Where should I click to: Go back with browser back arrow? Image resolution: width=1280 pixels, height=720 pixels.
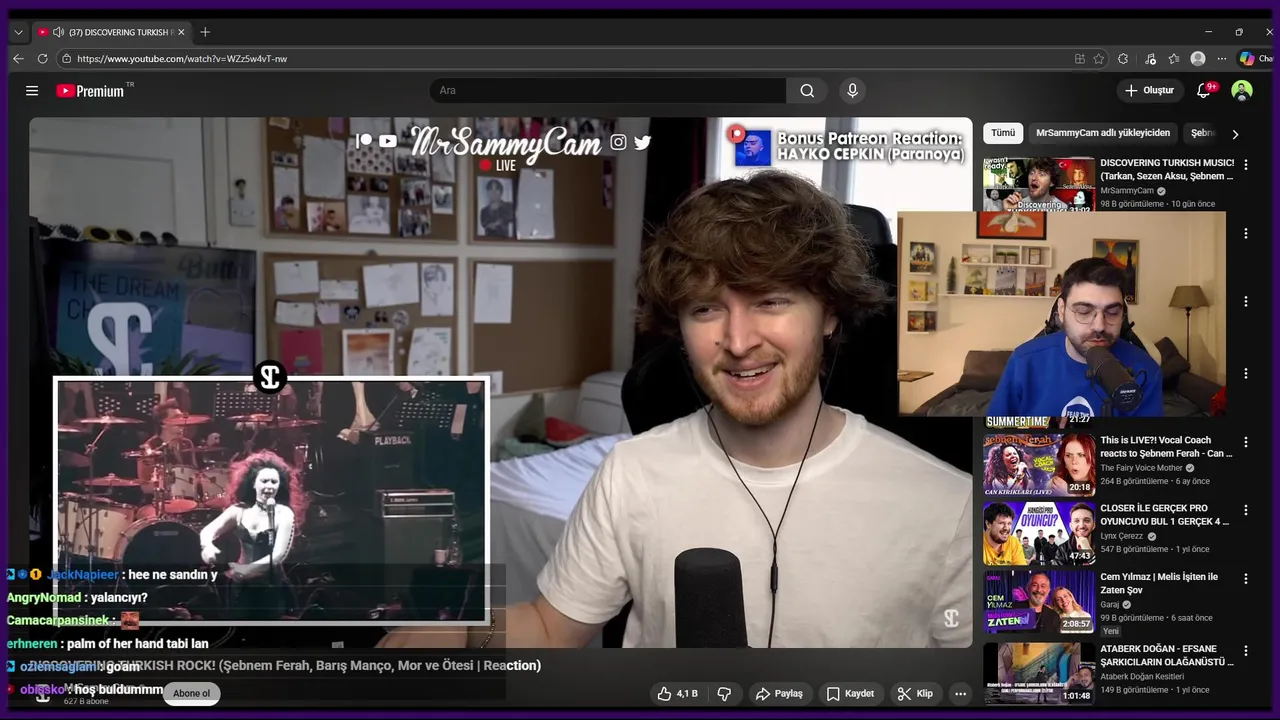tap(18, 59)
